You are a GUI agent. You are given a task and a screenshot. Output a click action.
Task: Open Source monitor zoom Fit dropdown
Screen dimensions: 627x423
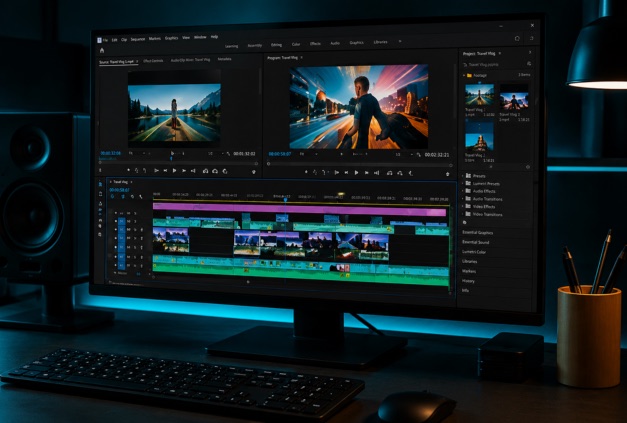tap(138, 154)
